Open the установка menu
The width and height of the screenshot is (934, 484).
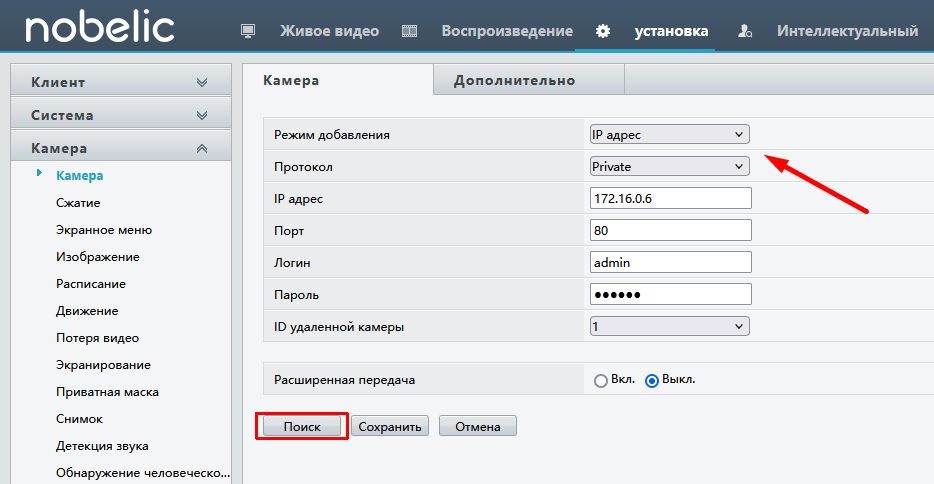[x=671, y=31]
